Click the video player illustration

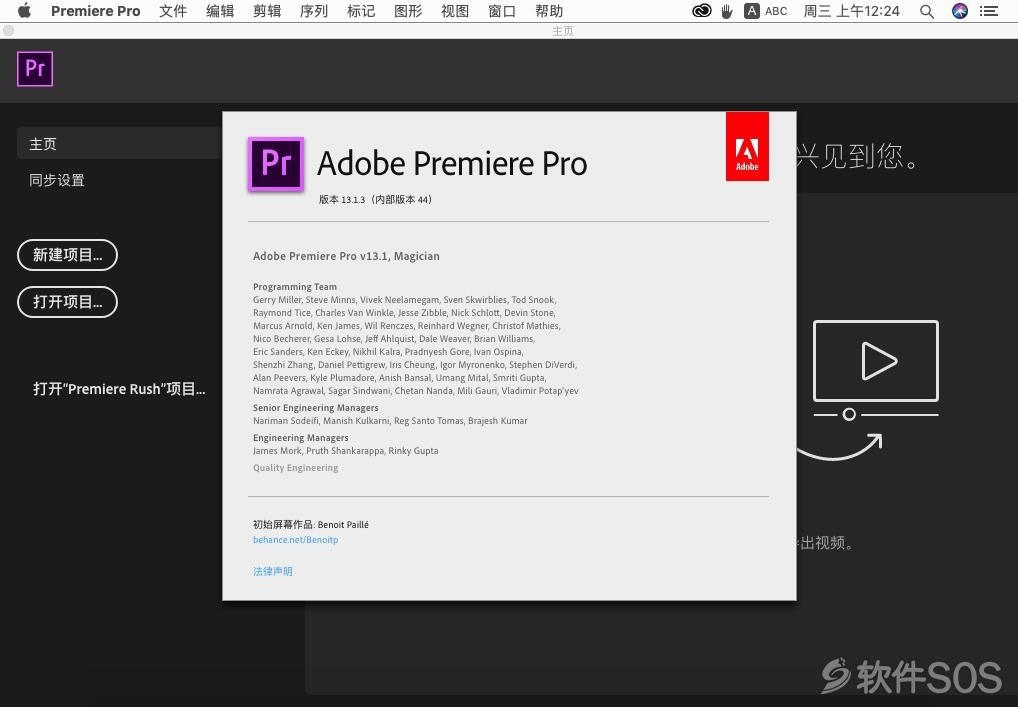(875, 370)
